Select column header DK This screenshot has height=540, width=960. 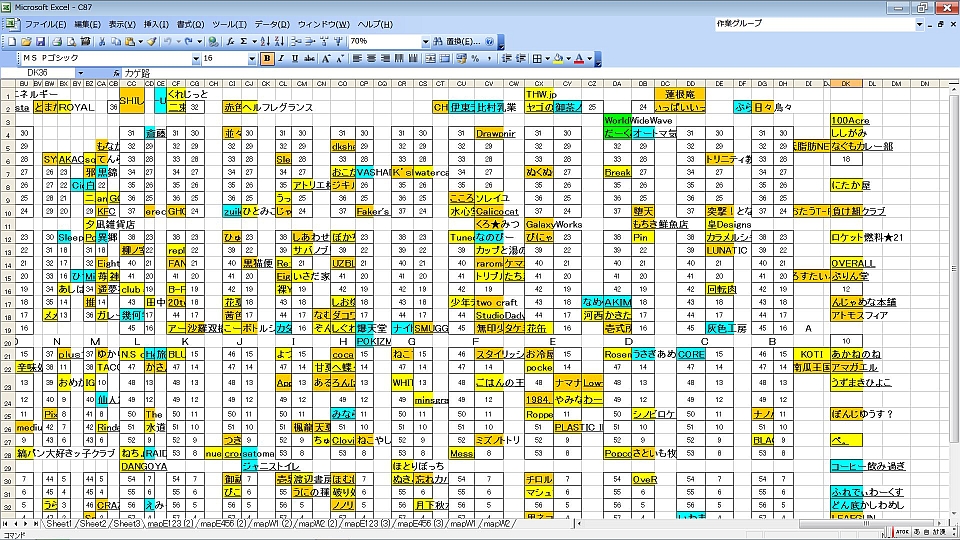point(846,83)
